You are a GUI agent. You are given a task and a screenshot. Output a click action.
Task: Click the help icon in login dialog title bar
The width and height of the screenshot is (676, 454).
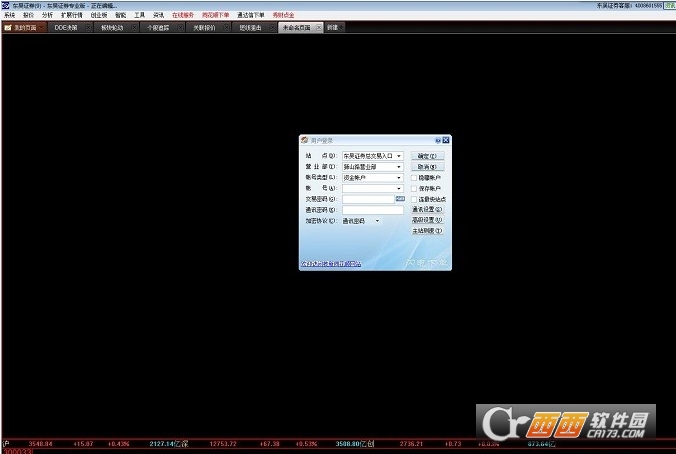coord(438,140)
